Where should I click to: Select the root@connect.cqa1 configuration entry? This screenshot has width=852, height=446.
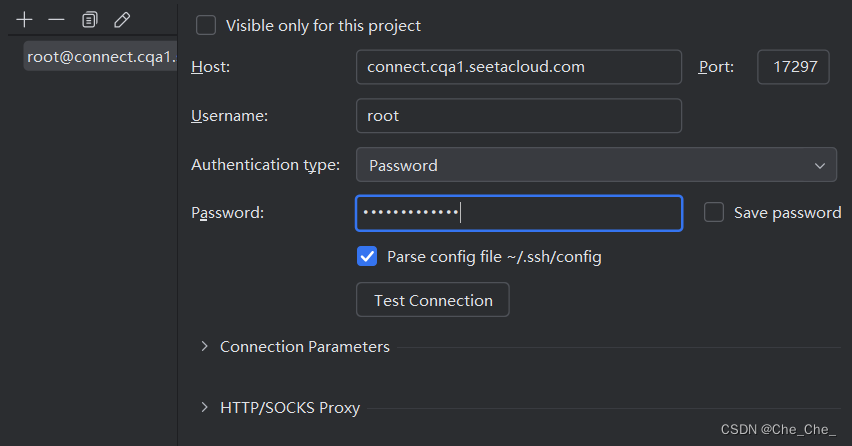[100, 56]
